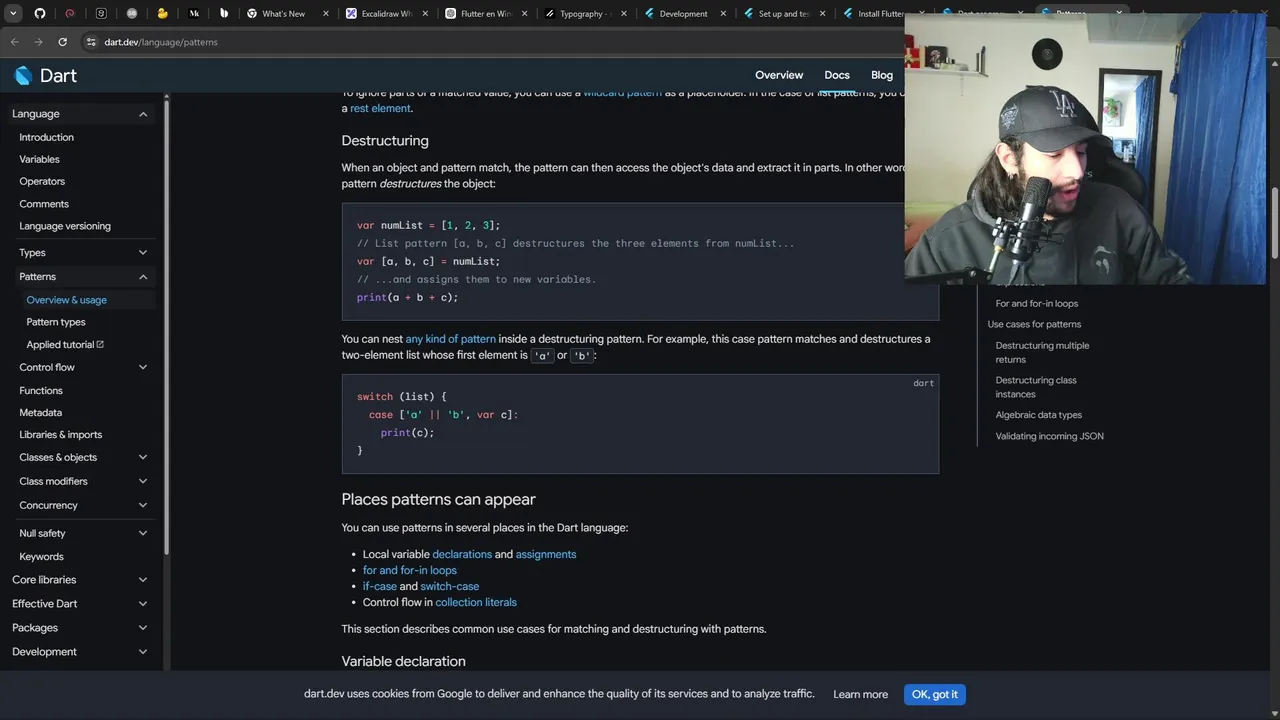1280x720 pixels.
Task: Reload the current page
Action: coord(62,42)
